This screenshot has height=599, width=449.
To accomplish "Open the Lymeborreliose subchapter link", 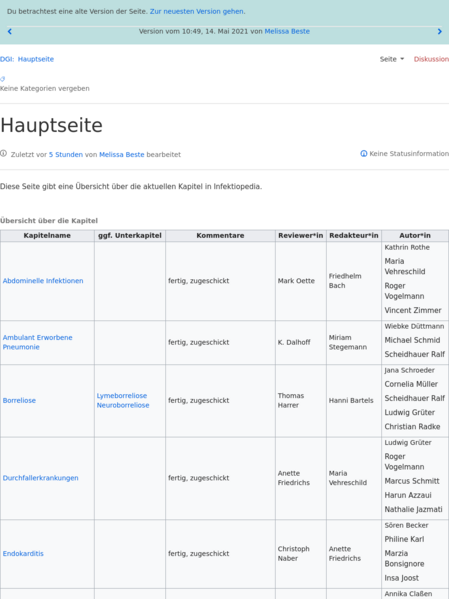I will 122,396.
